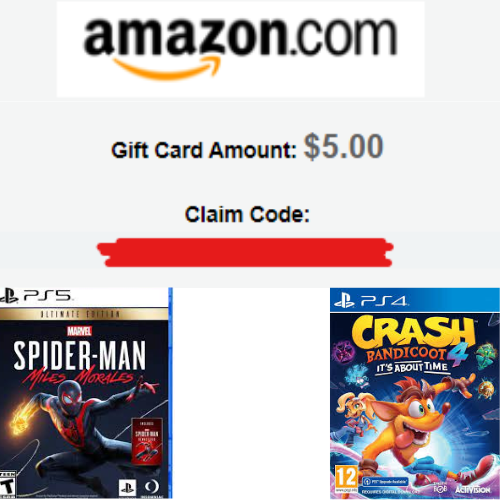Click the Activision logo on Crash cover

click(x=473, y=490)
